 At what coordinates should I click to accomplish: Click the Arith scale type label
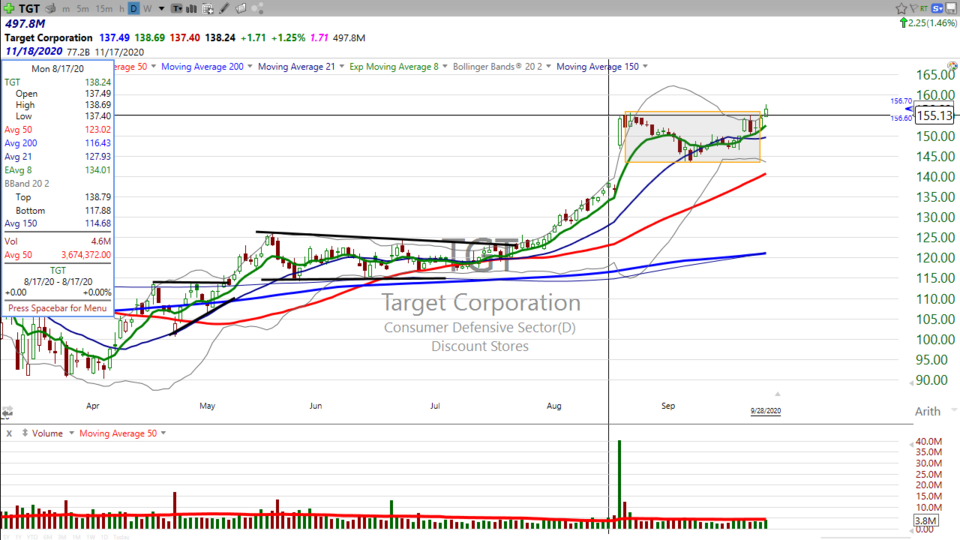point(928,411)
